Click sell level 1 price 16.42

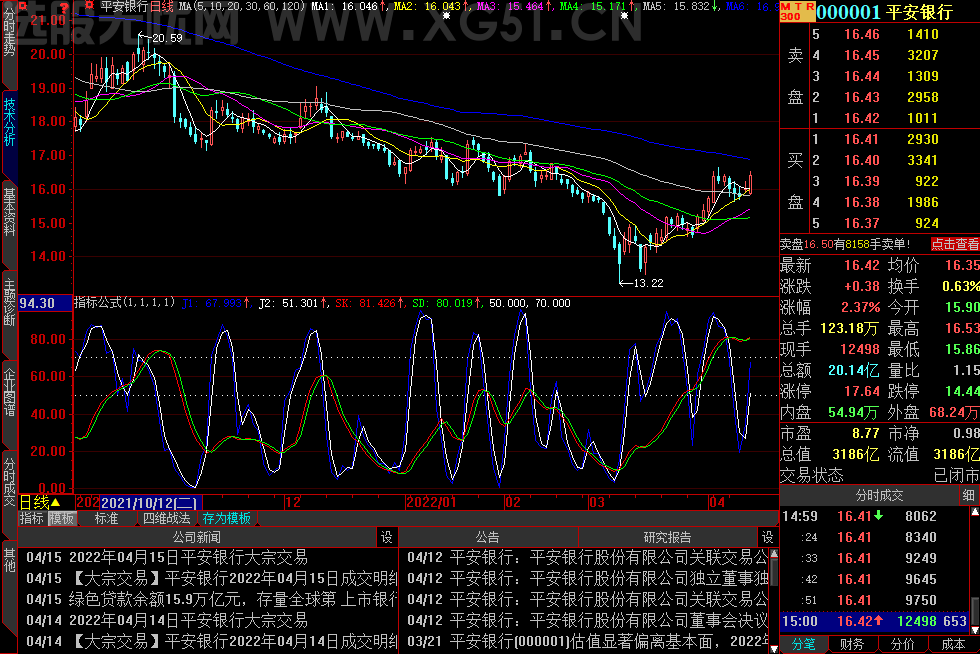point(861,118)
